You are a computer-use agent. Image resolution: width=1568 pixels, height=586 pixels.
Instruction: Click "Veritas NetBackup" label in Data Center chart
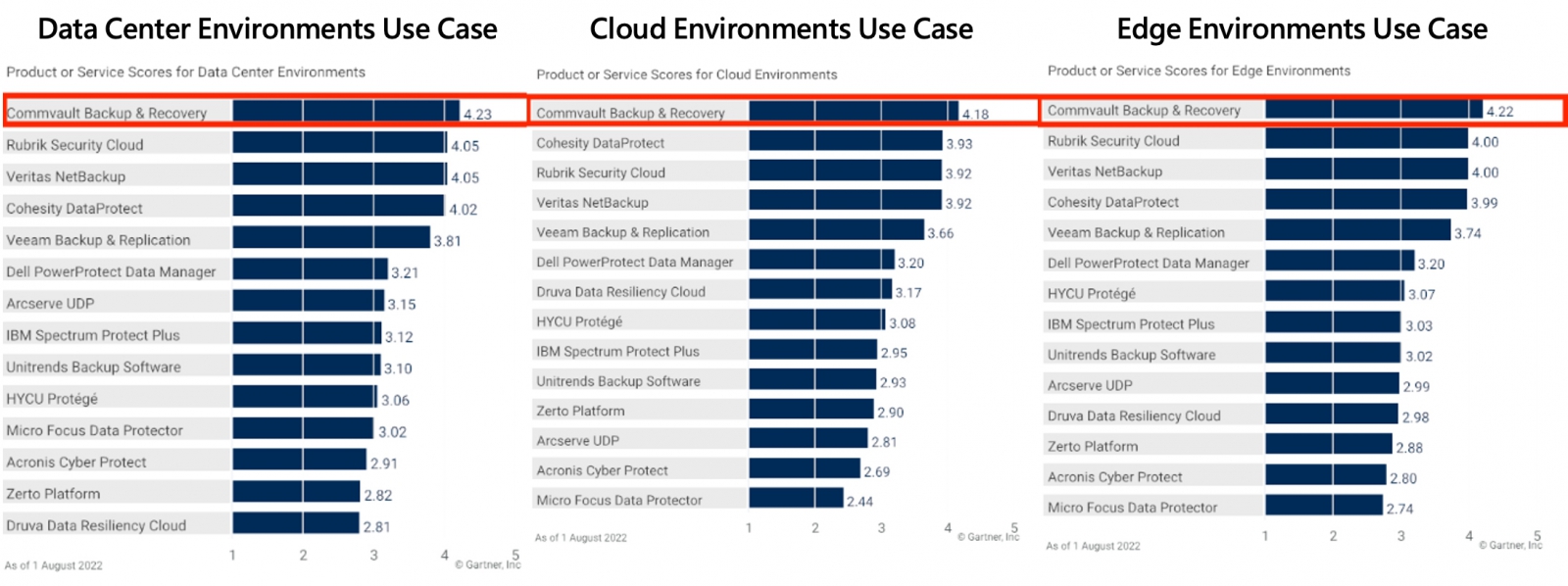[x=66, y=177]
